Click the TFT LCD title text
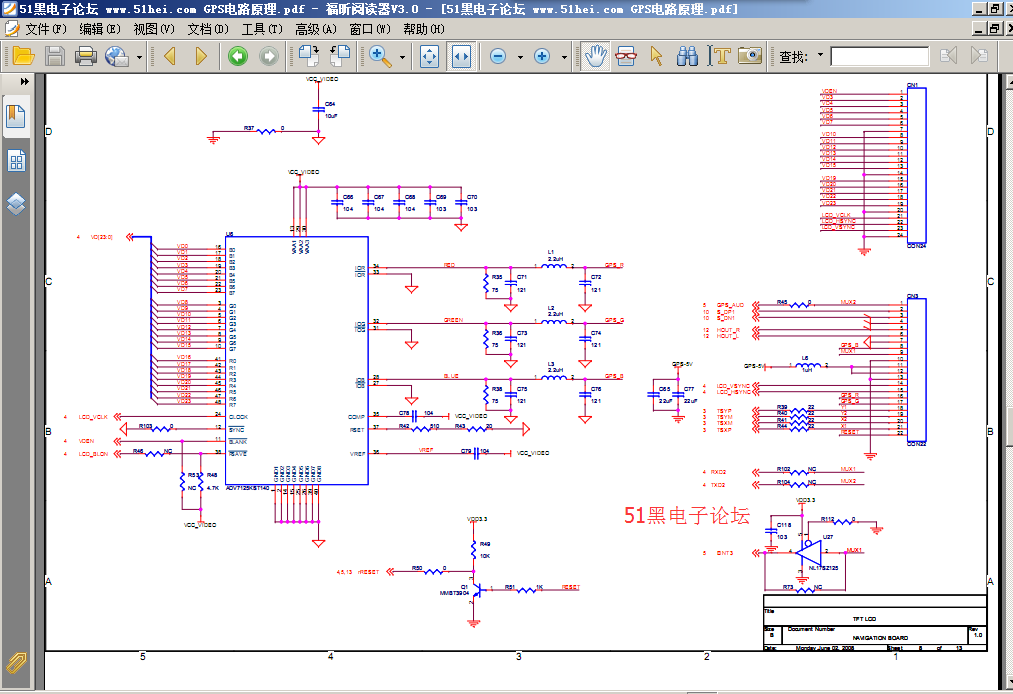 click(864, 619)
